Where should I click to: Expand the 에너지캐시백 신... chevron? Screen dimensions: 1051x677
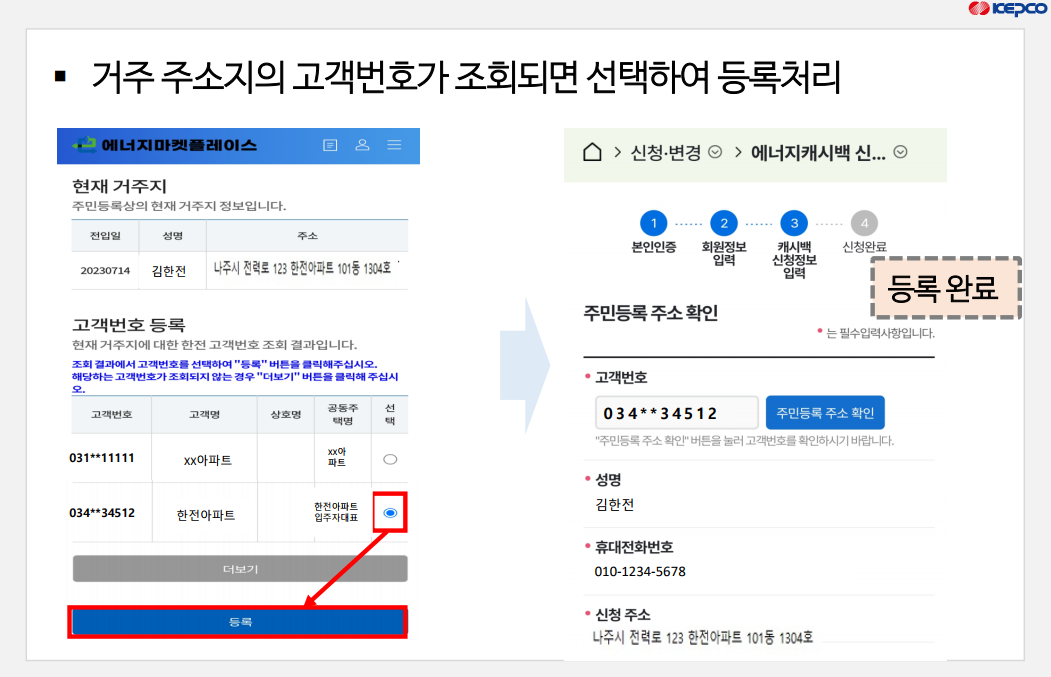901,152
